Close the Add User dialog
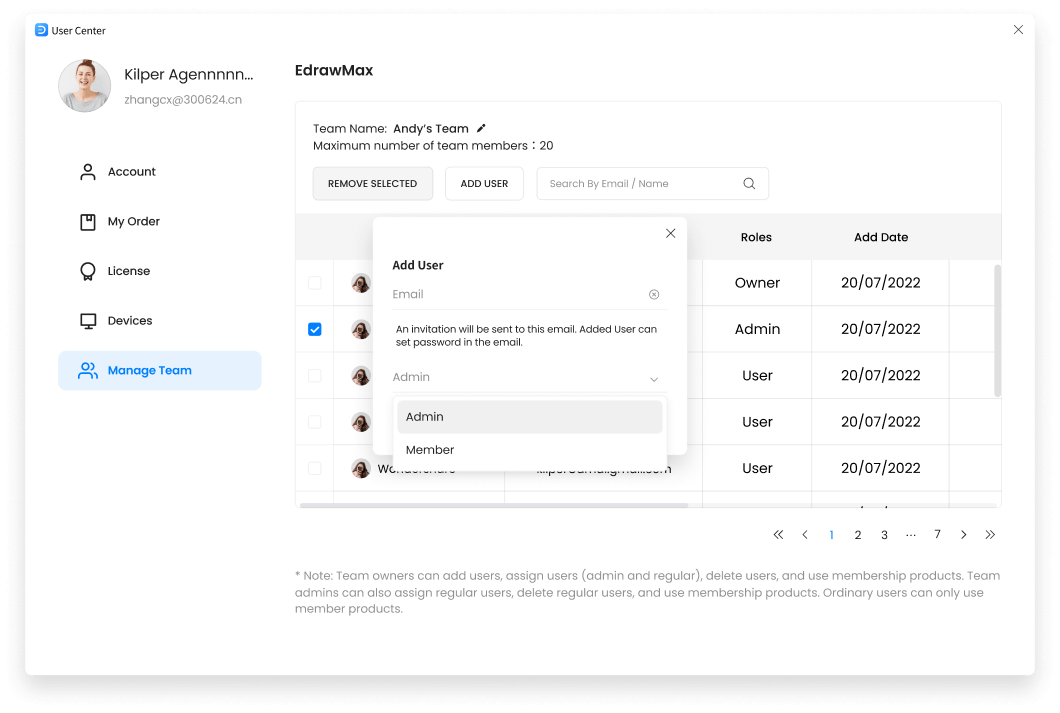The width and height of the screenshot is (1060, 713). pos(671,233)
